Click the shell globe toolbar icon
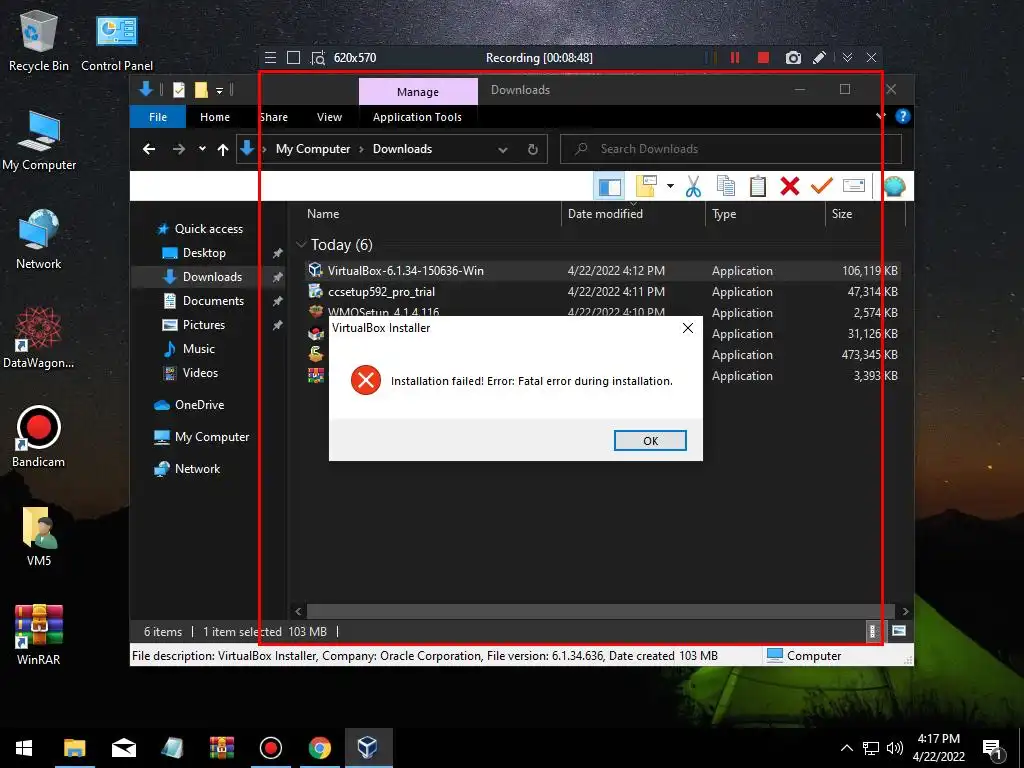 click(x=894, y=186)
